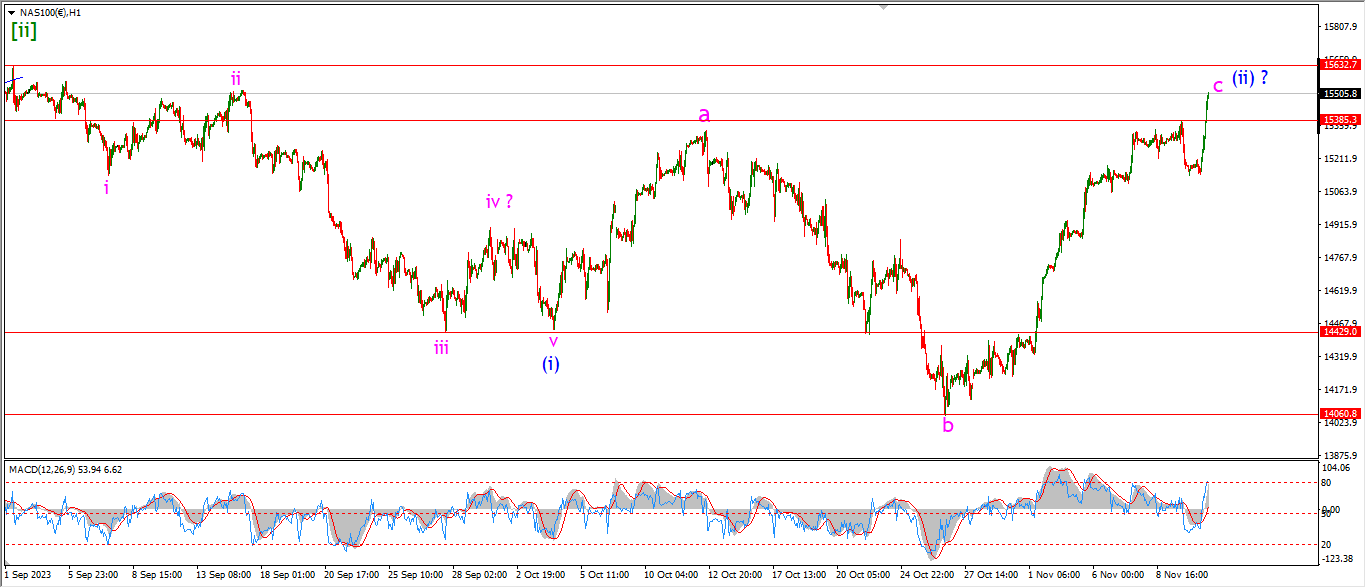Select the magenta 'v' wave label
Image resolution: width=1366 pixels, height=588 pixels.
(553, 341)
